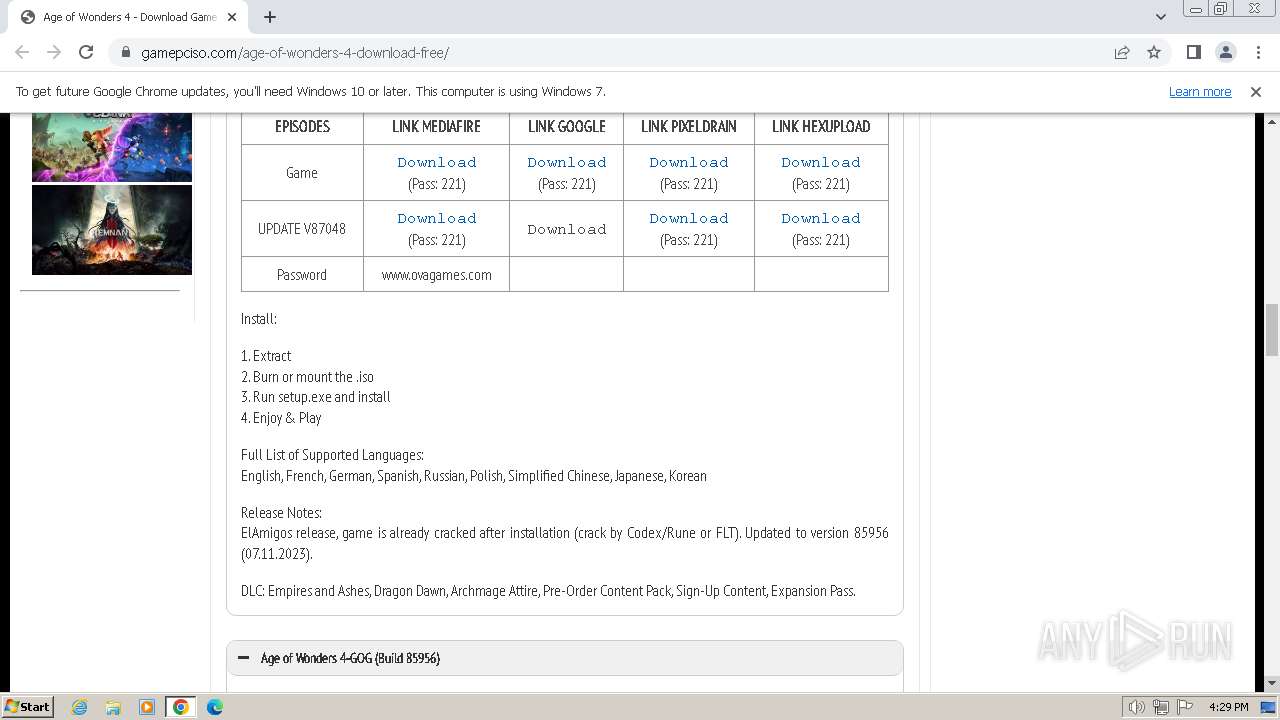The image size is (1280, 720).
Task: Click the DLC list line
Action: click(x=548, y=591)
